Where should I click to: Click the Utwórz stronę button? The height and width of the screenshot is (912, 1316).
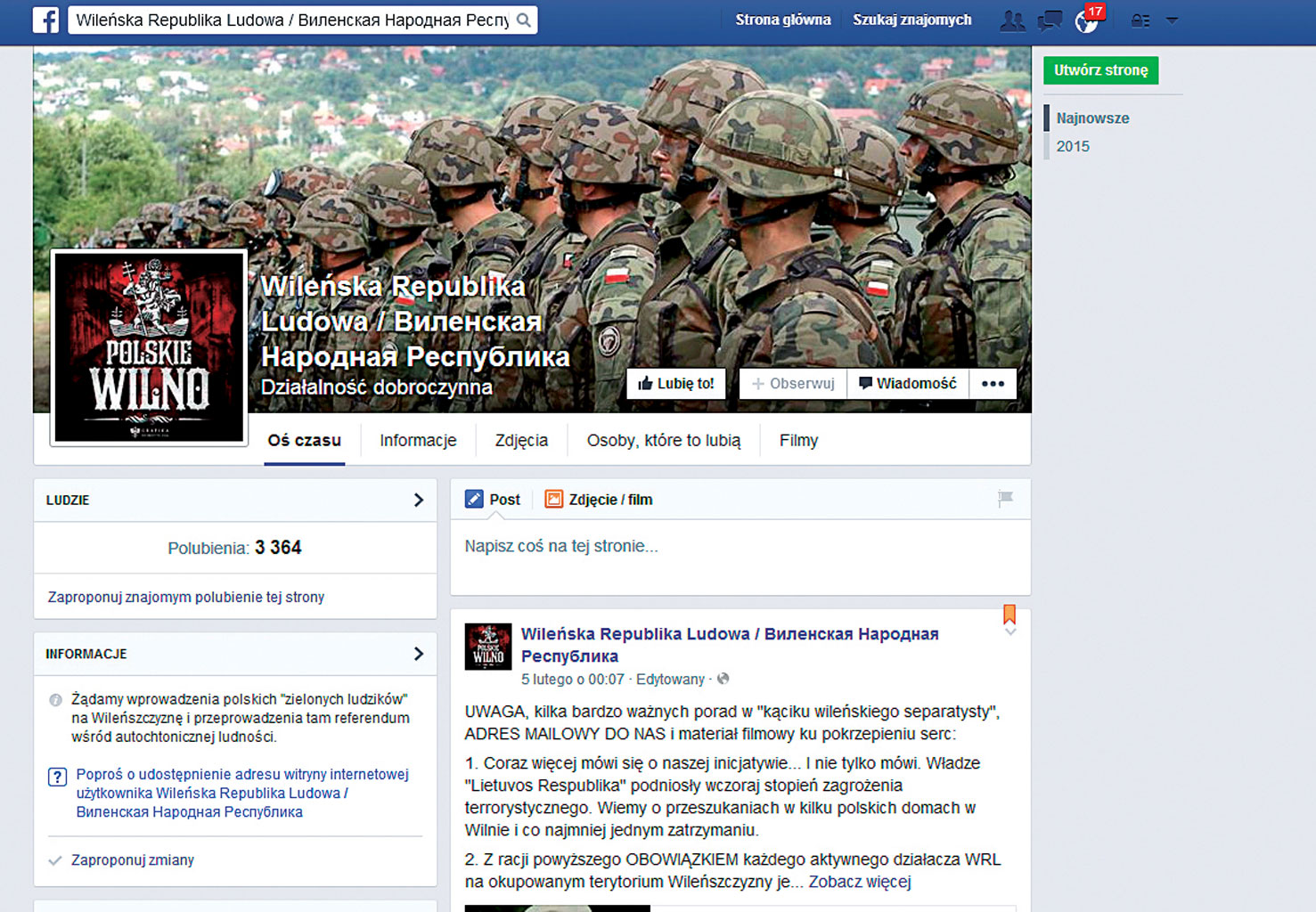1100,70
